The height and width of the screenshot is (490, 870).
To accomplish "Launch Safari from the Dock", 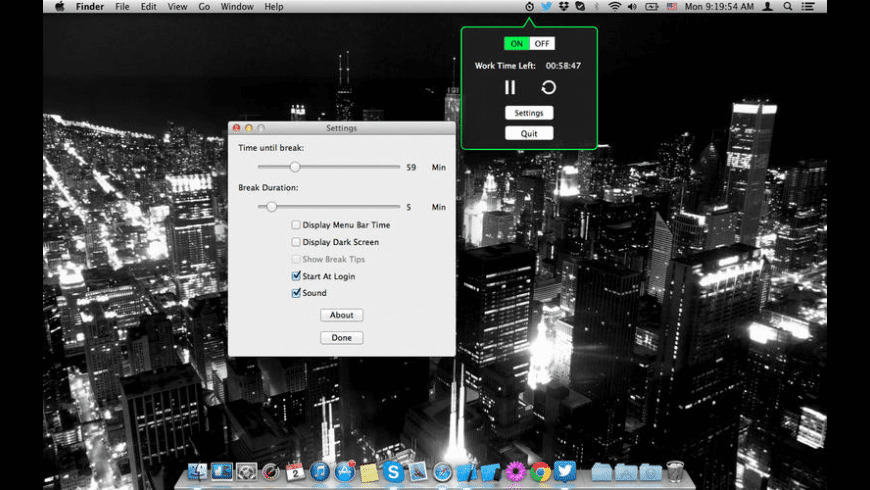I will [442, 472].
